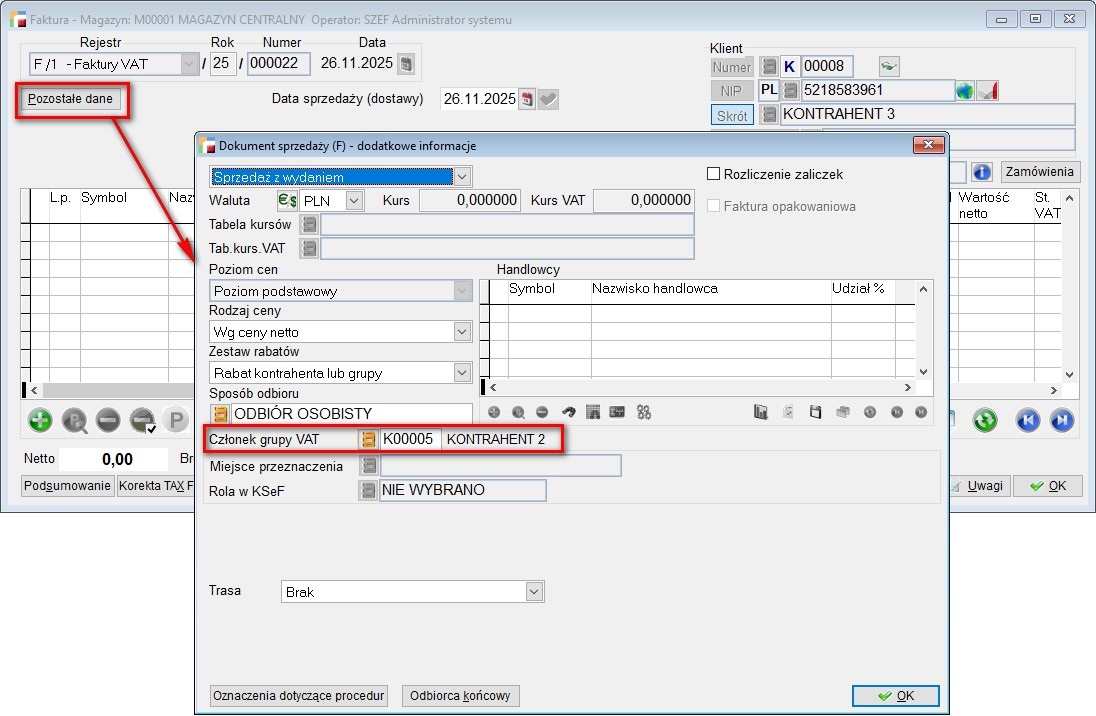The height and width of the screenshot is (716, 1096).
Task: Enable the Rozliczenie zaliczek checkbox
Action: 714,174
